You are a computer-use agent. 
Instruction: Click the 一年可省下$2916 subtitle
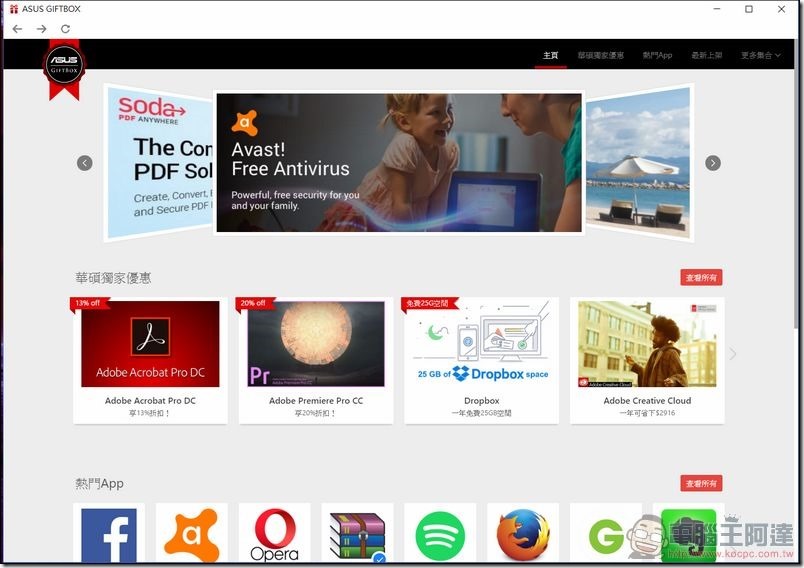[647, 413]
